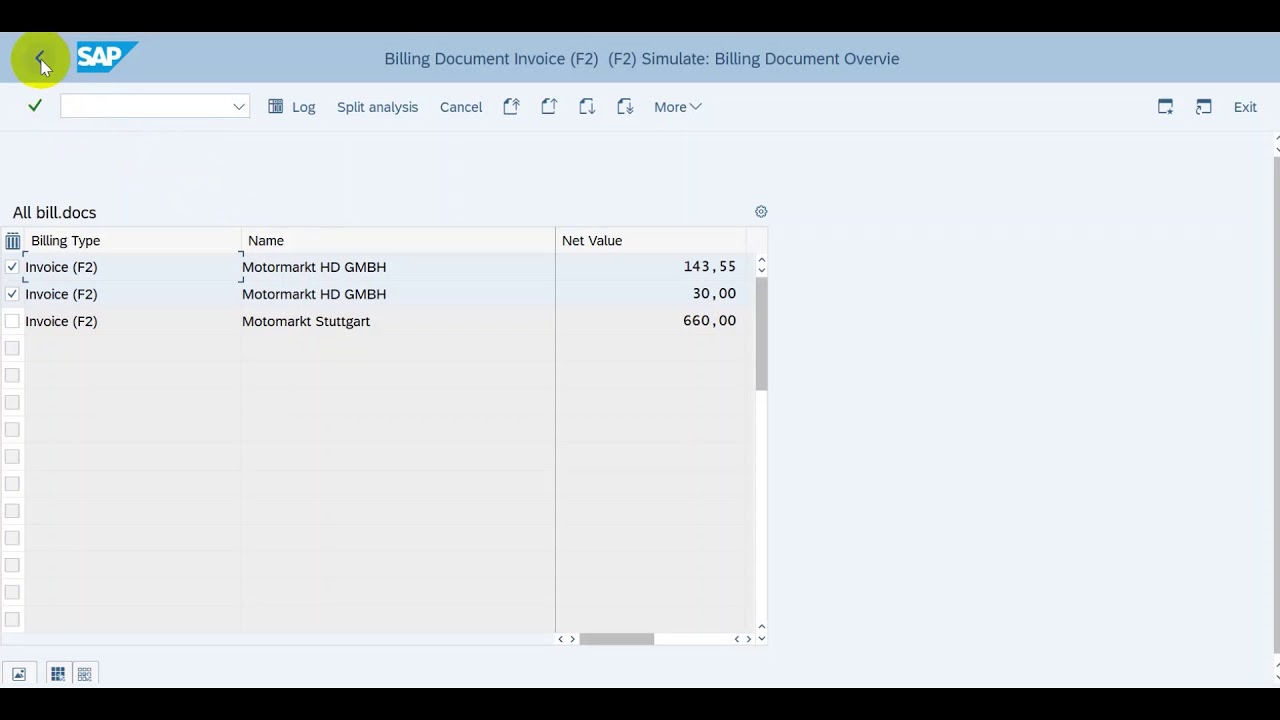Click the table vertical scrollbar thumb
This screenshot has width=1280, height=720.
pos(761,334)
